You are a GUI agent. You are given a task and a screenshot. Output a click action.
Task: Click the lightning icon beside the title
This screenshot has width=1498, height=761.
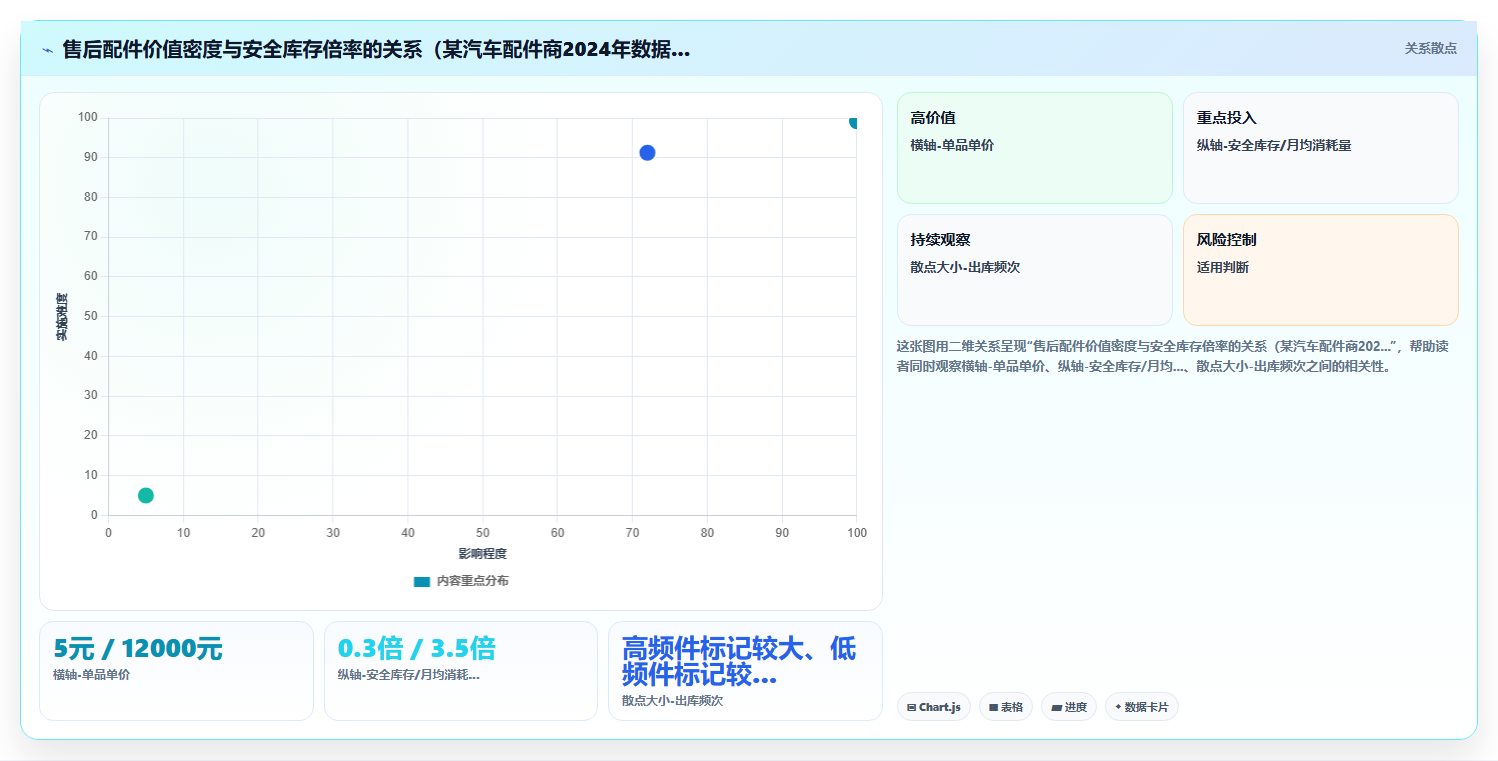48,50
